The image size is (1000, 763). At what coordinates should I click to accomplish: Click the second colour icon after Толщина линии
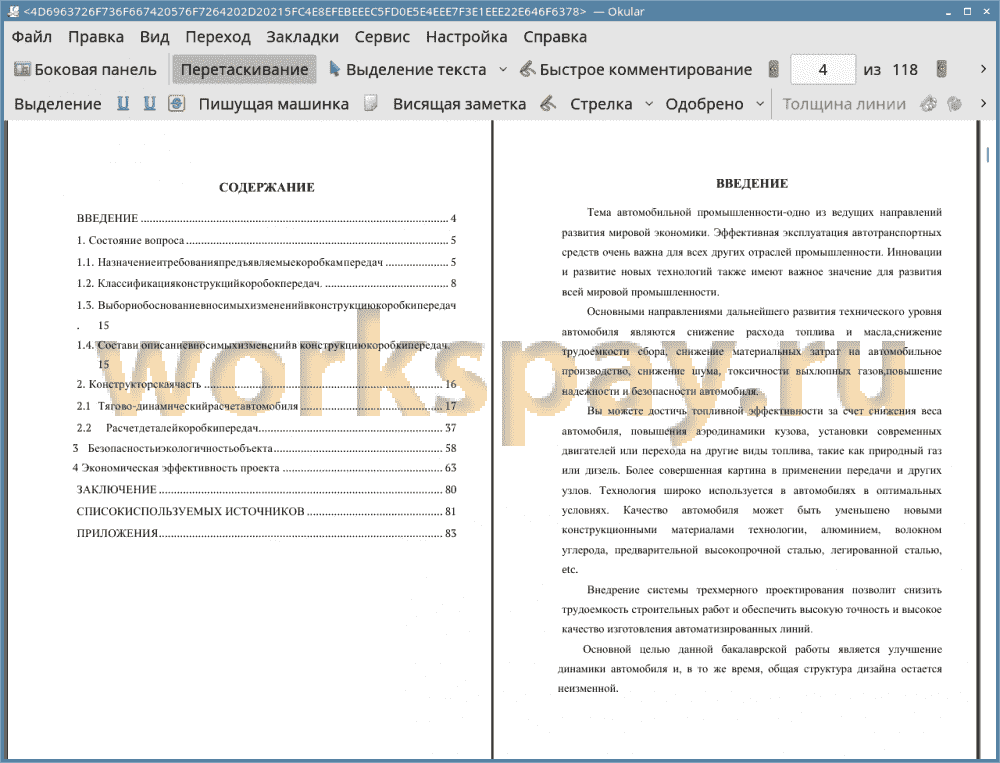(x=954, y=103)
